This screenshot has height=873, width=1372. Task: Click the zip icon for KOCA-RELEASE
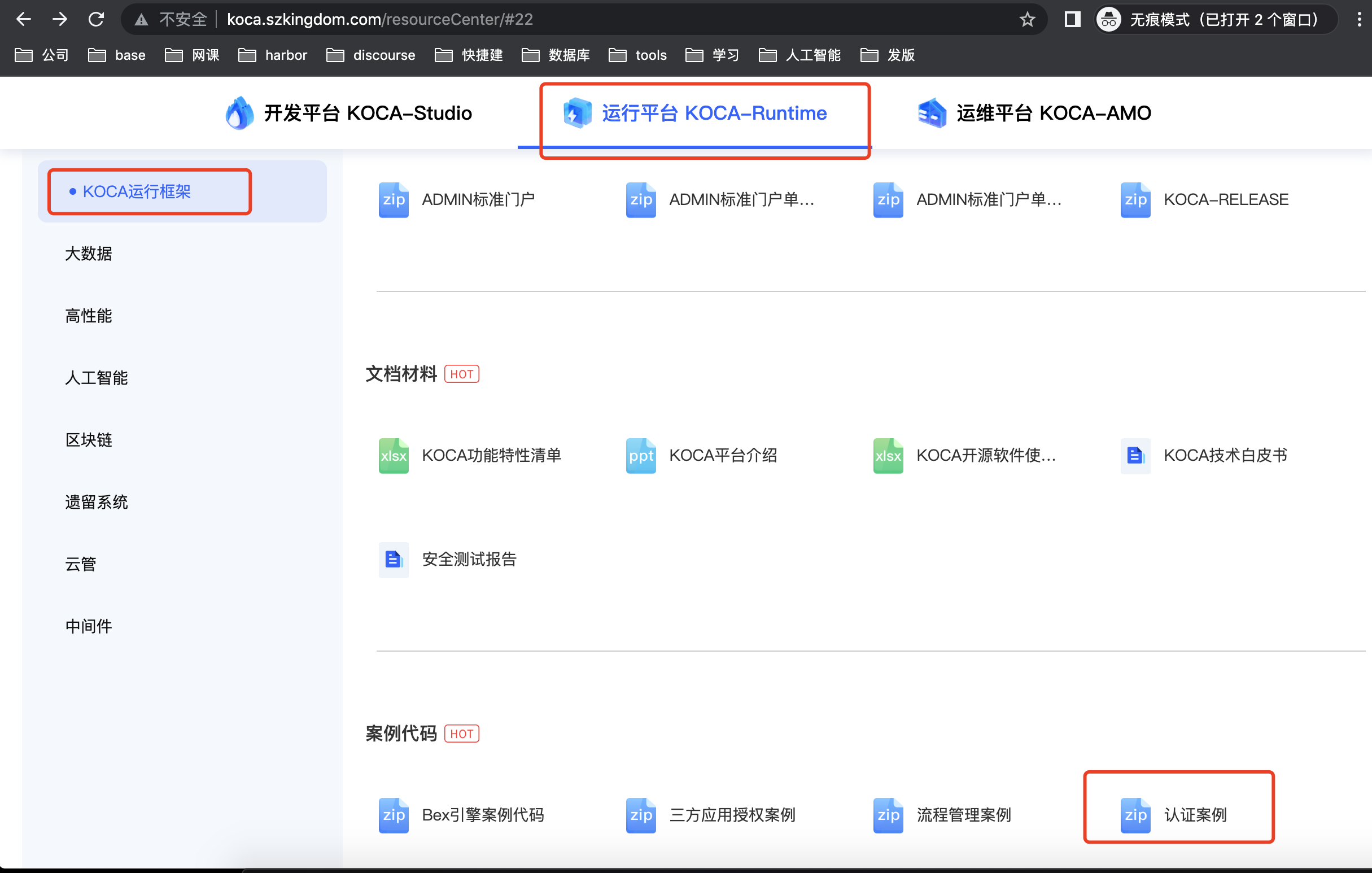coord(1135,200)
